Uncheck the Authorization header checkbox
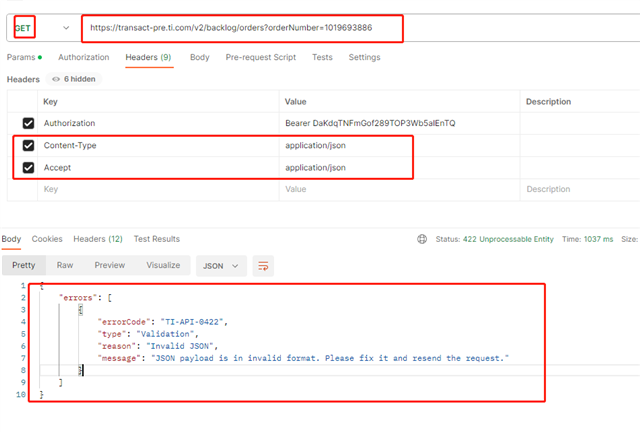The image size is (640, 432). click(28, 123)
